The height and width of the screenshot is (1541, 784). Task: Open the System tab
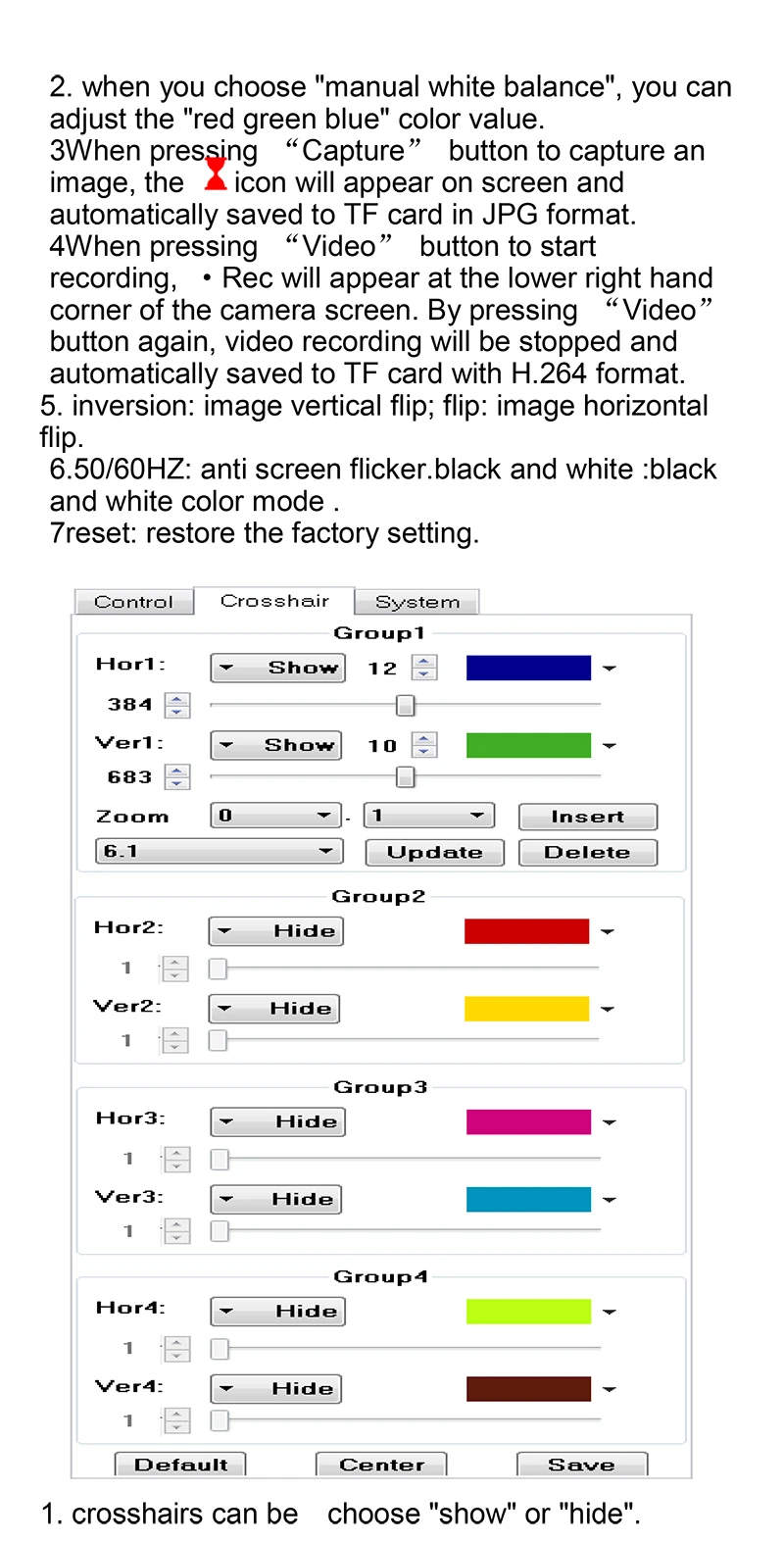[416, 602]
